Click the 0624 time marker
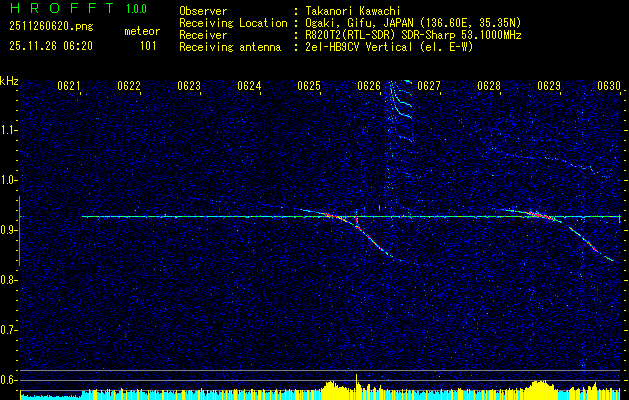 click(249, 86)
